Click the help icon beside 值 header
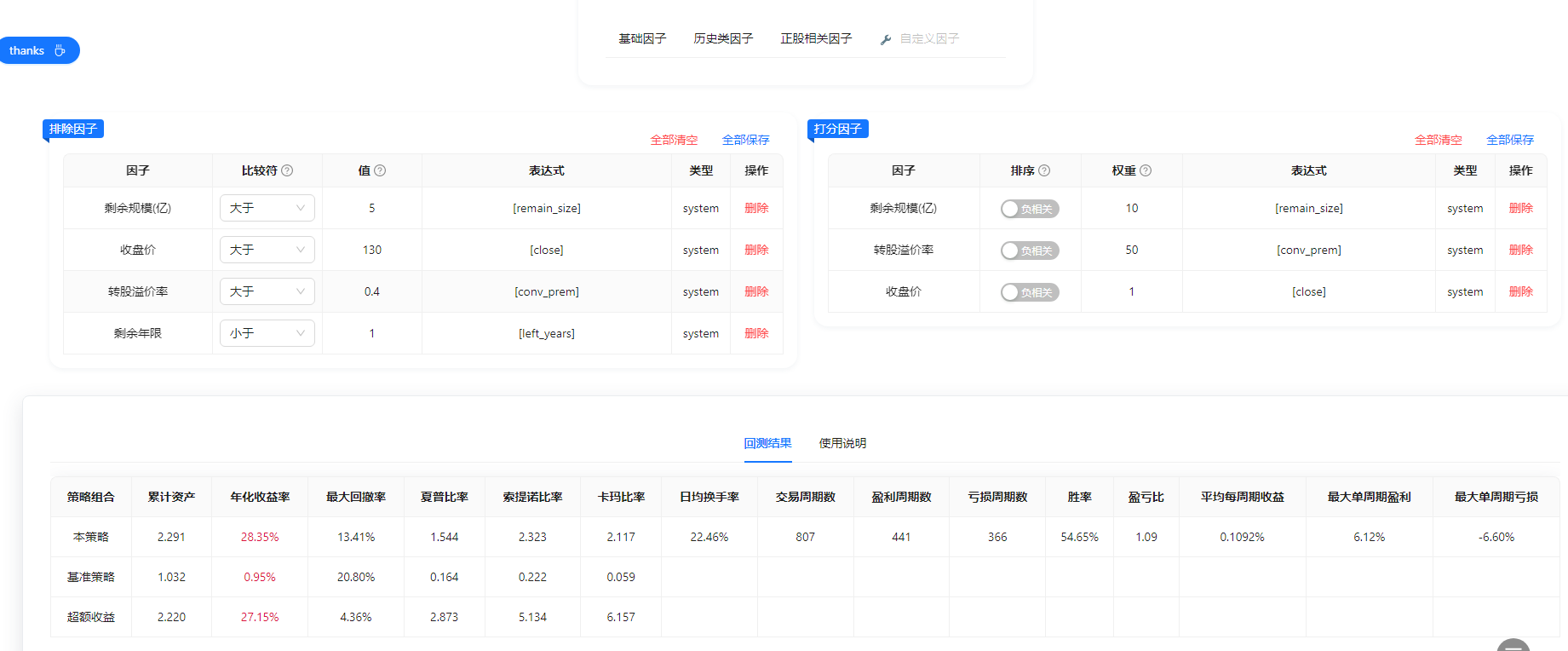The width and height of the screenshot is (1568, 651). click(380, 170)
